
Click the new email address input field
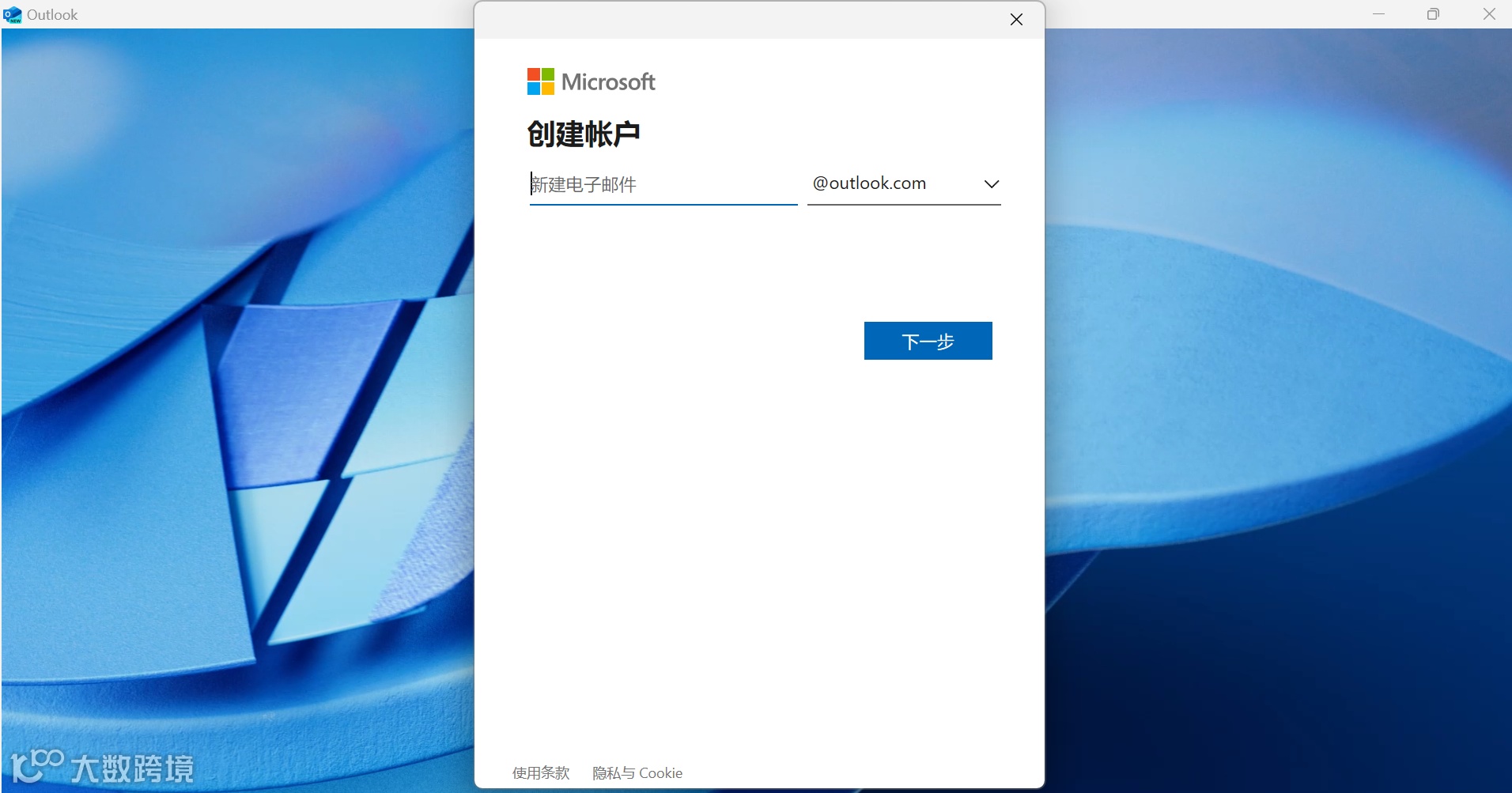pos(663,185)
